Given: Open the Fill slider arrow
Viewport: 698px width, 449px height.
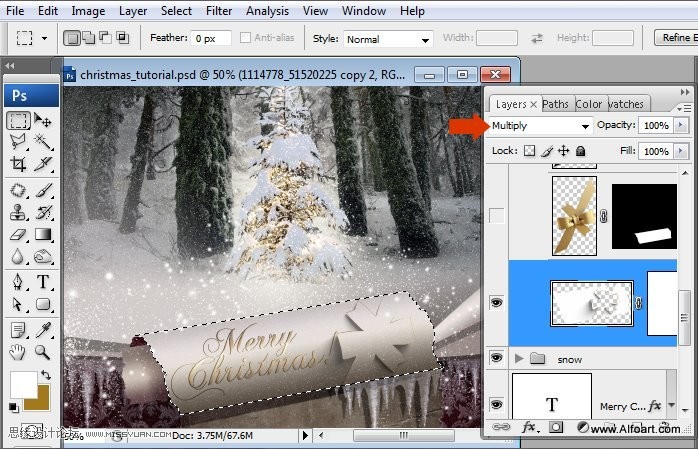Looking at the screenshot, I should pyautogui.click(x=681, y=151).
